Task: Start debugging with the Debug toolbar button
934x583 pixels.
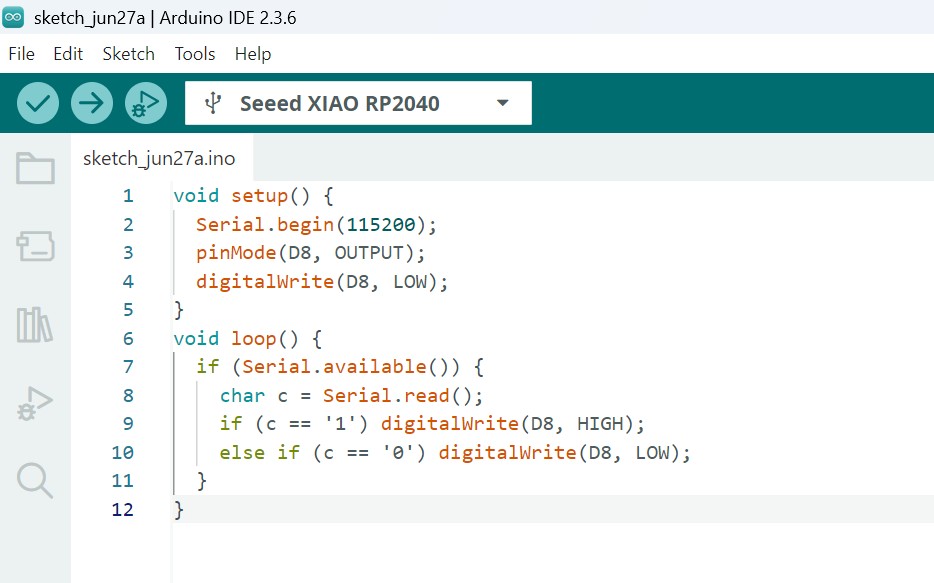Action: coord(145,103)
